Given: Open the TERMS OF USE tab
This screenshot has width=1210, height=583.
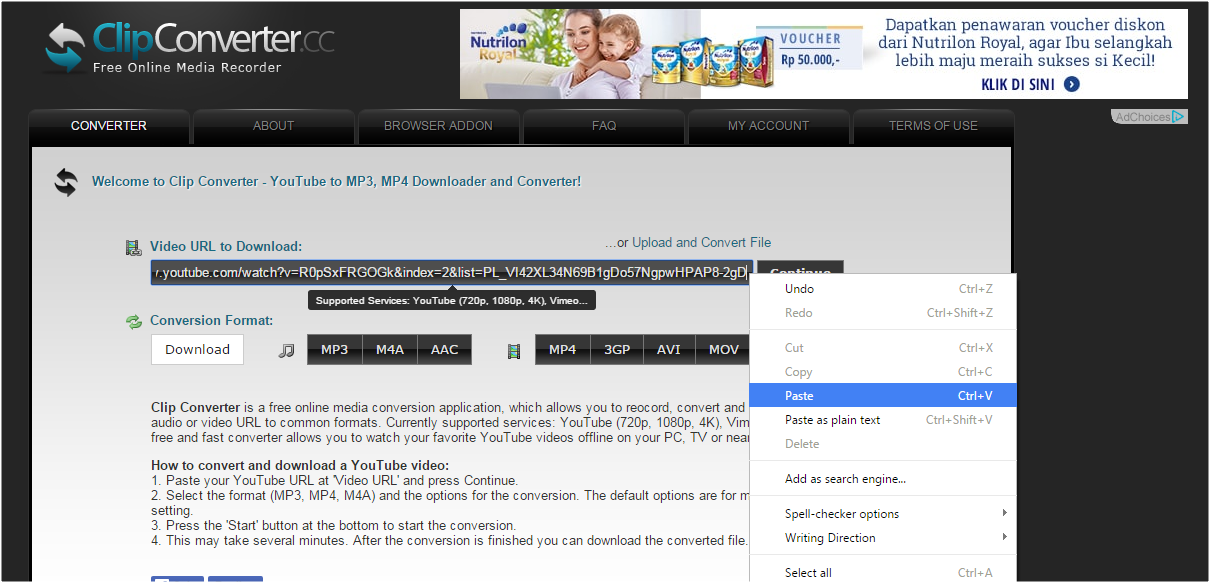Looking at the screenshot, I should pos(933,126).
